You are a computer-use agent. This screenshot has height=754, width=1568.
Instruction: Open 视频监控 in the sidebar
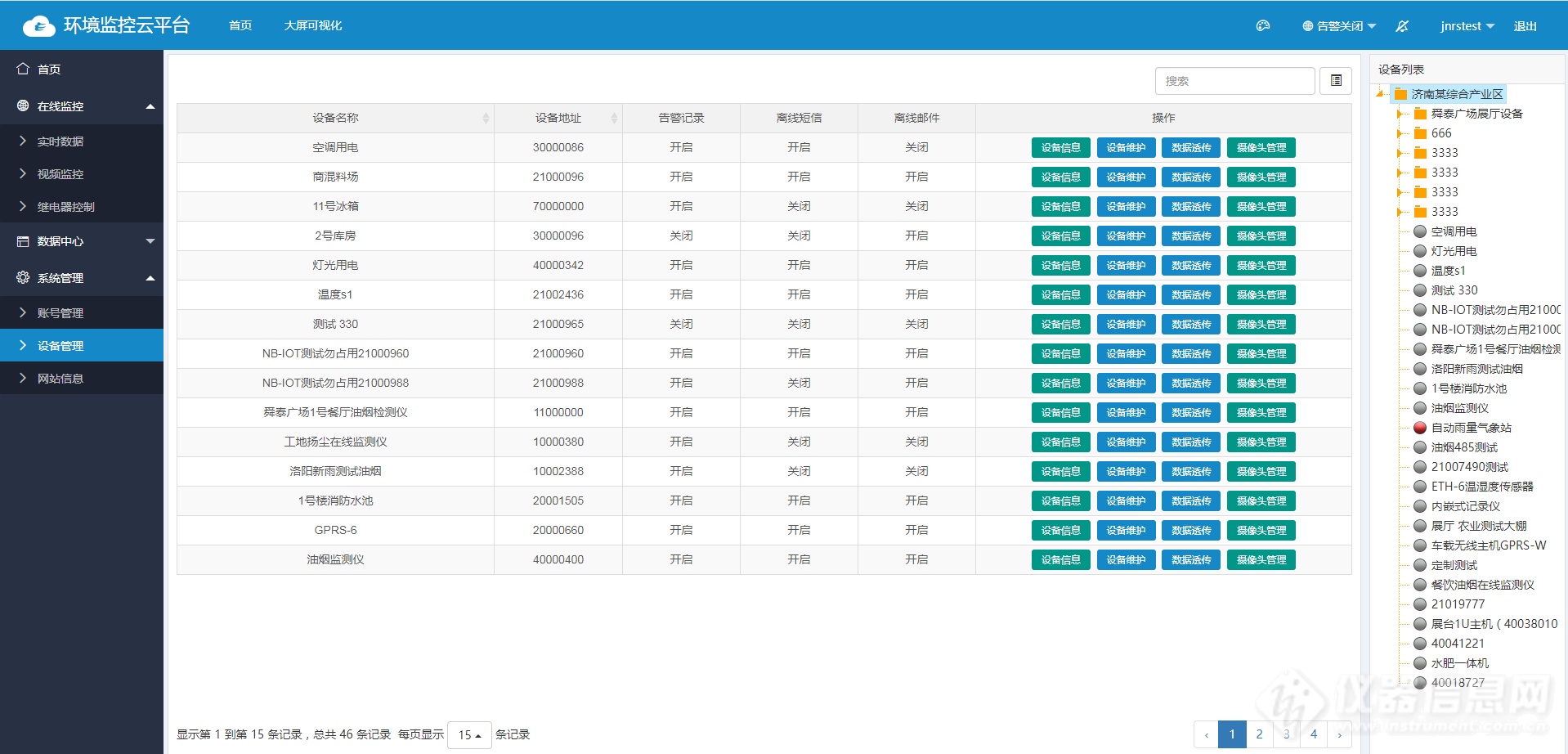82,174
